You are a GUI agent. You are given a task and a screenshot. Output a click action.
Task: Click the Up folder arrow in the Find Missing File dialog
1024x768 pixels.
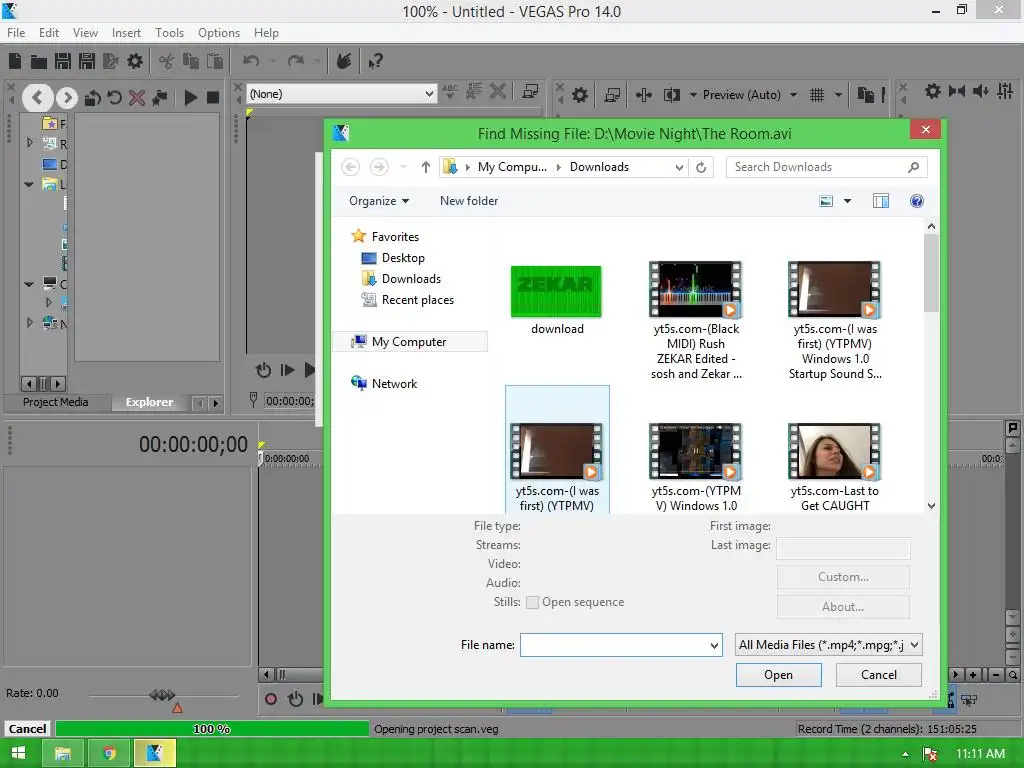[425, 167]
